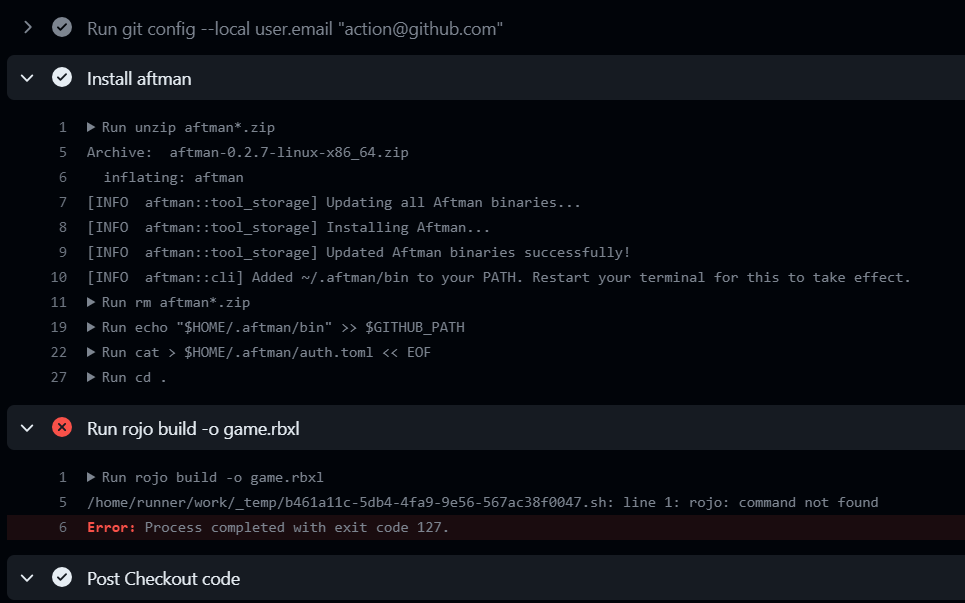Click the success checkmark icon on Install aftman
The width and height of the screenshot is (965, 603).
62,78
